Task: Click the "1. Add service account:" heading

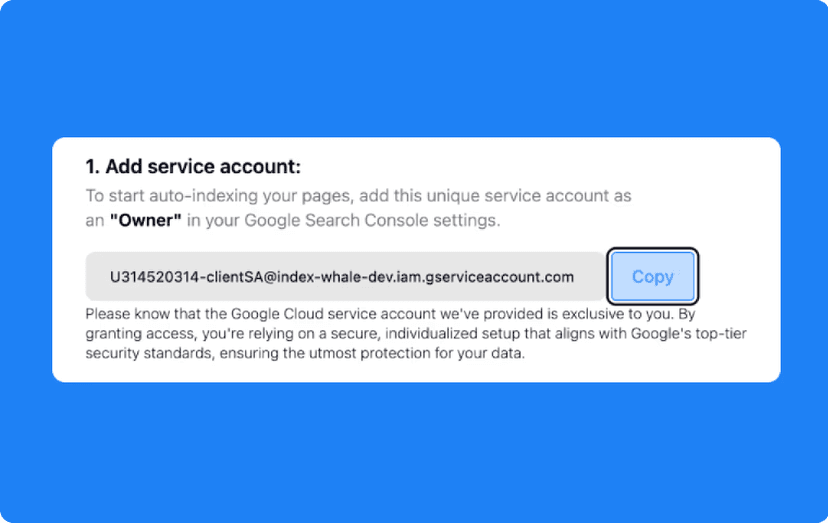Action: pyautogui.click(x=193, y=167)
